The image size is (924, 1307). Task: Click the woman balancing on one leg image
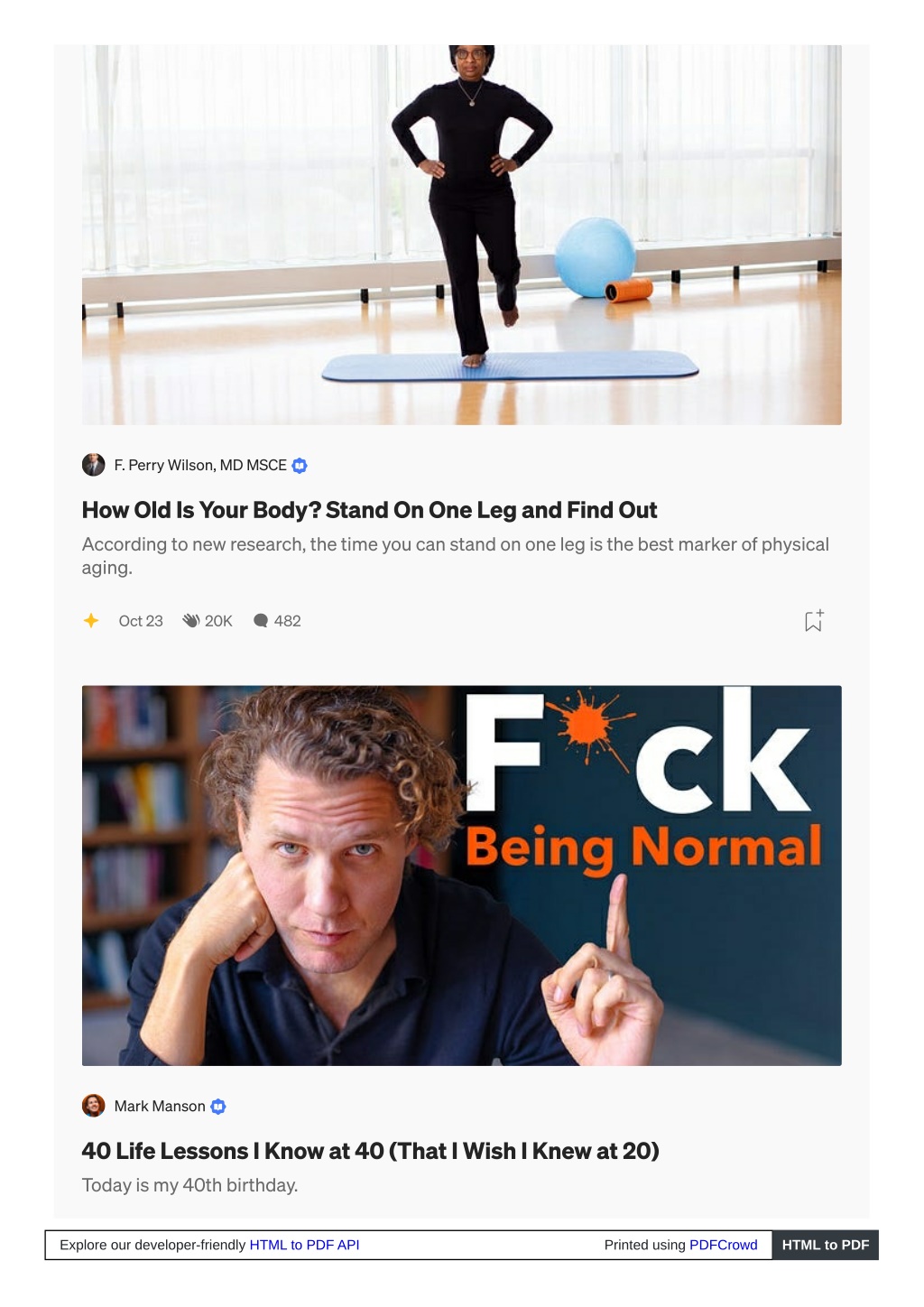462,235
